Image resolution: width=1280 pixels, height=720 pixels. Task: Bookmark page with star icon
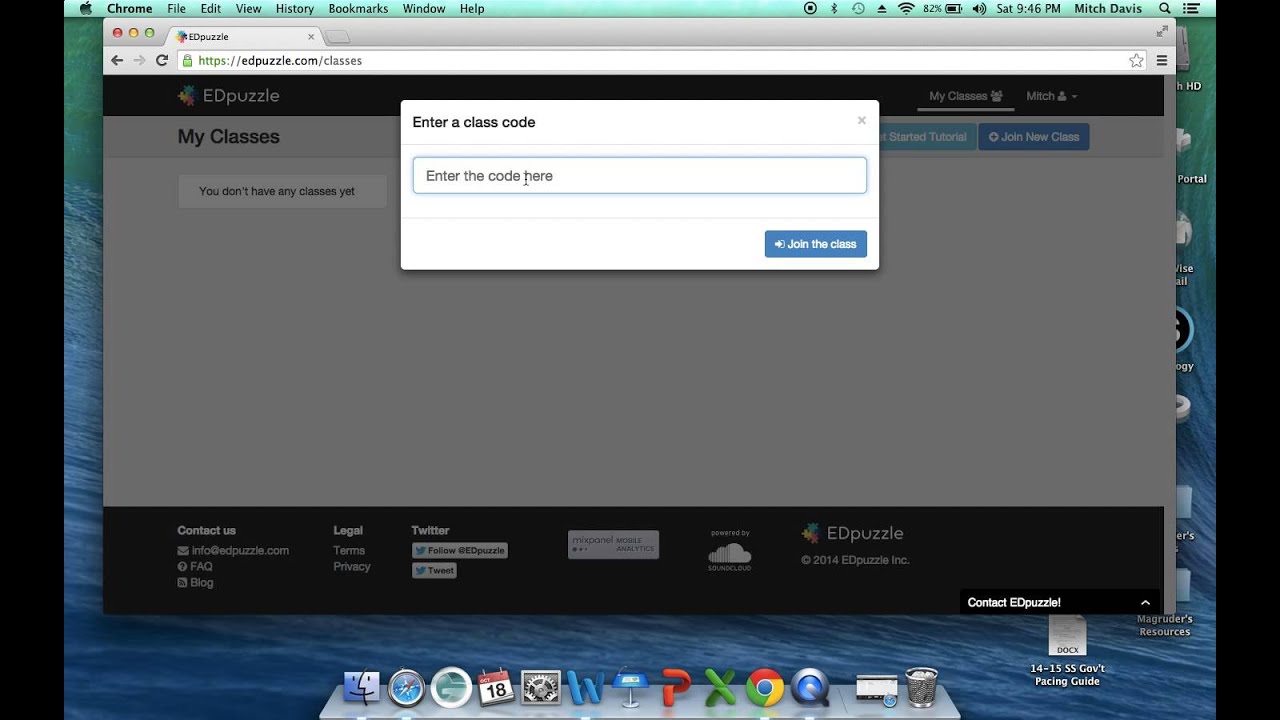point(1136,60)
